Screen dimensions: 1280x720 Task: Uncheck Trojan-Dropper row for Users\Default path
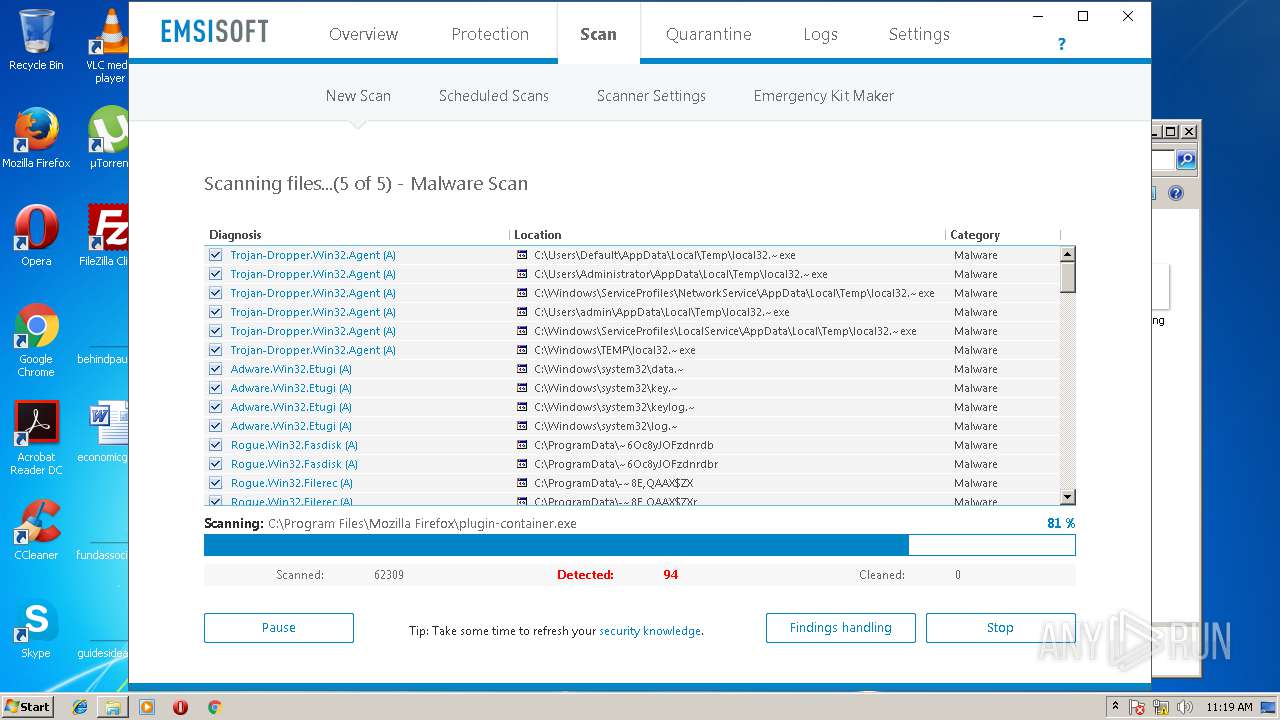[215, 255]
